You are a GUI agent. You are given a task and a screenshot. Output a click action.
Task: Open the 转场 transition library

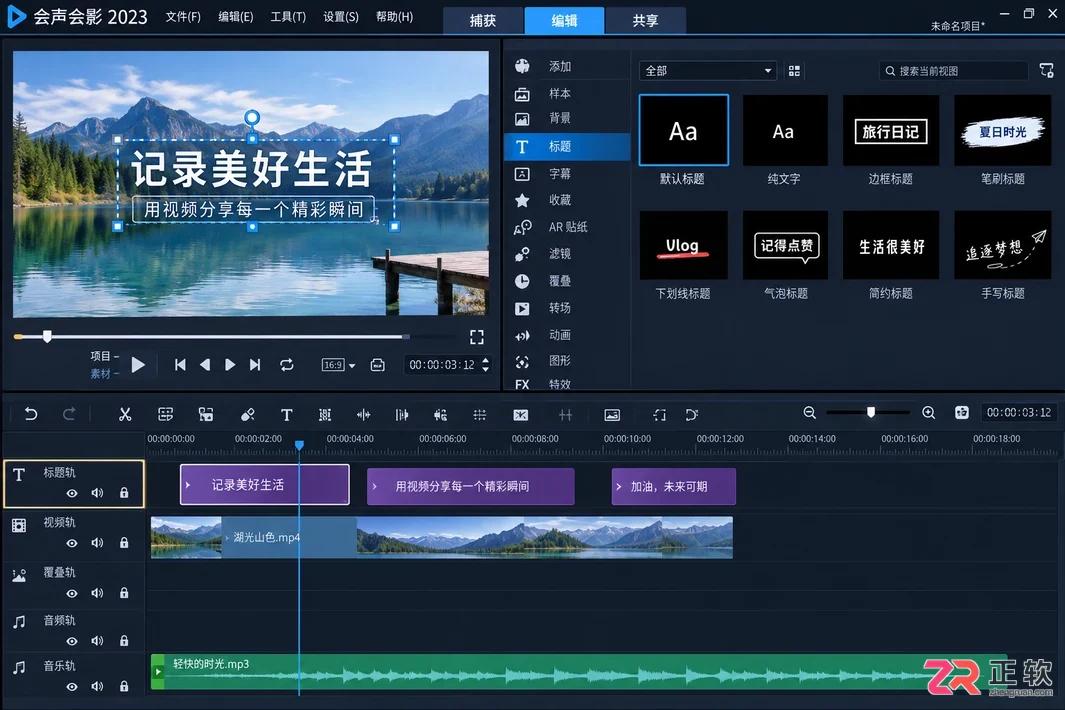click(x=560, y=308)
